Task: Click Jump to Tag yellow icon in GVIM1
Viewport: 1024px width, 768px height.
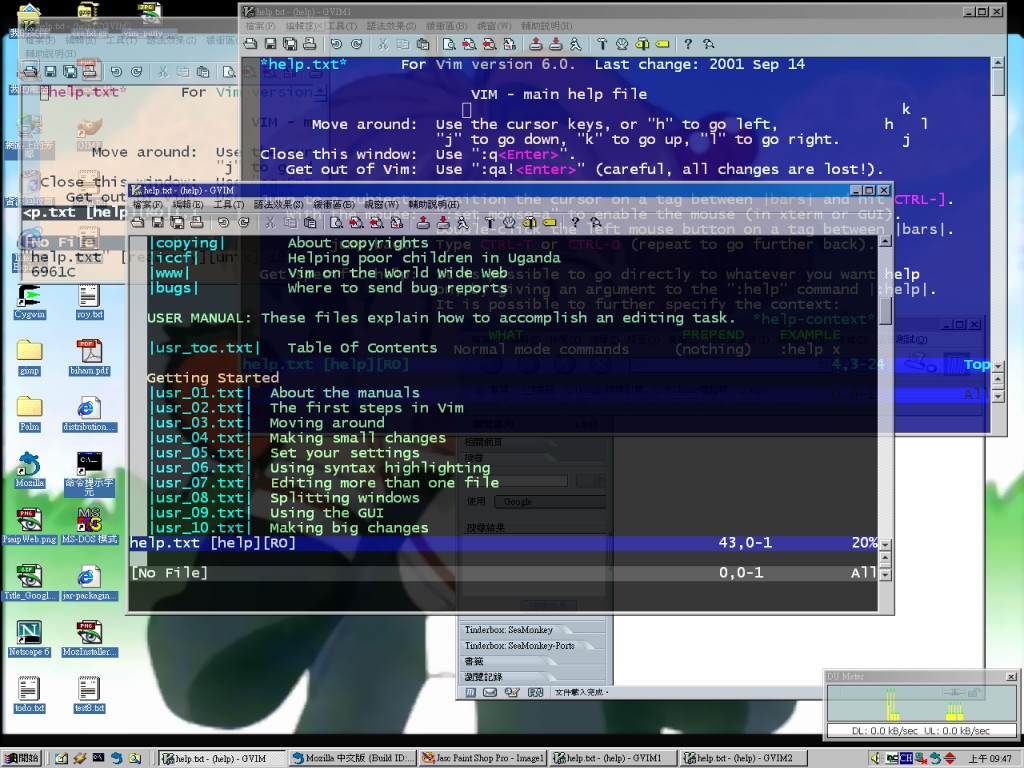Action: pyautogui.click(x=662, y=44)
